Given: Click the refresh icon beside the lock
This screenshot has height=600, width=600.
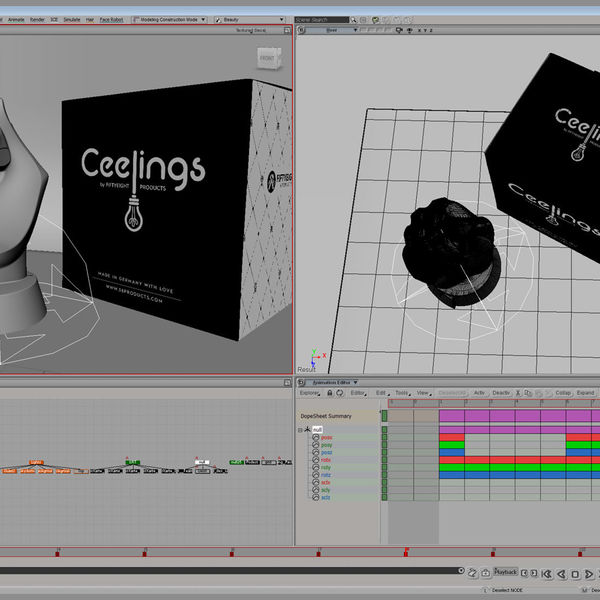Looking at the screenshot, I should pyautogui.click(x=340, y=393).
